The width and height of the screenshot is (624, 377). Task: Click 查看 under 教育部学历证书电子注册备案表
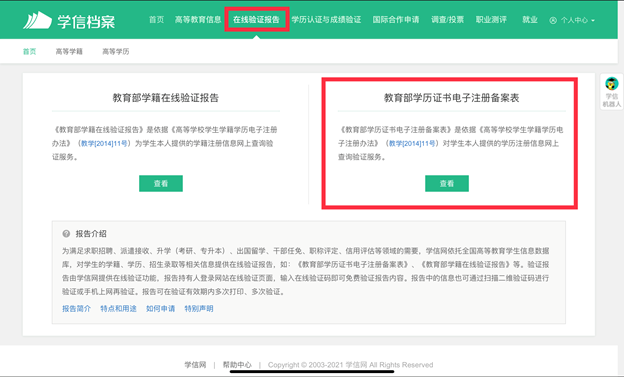click(447, 184)
